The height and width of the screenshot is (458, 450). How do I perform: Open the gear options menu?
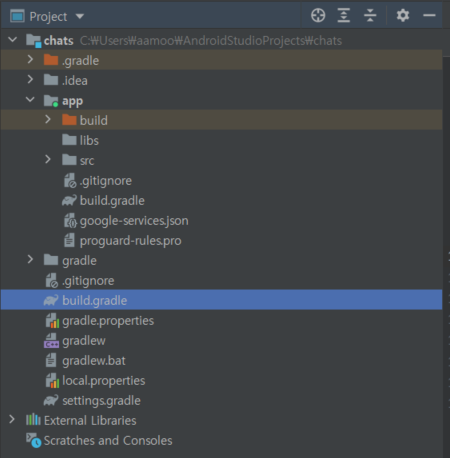click(x=403, y=15)
